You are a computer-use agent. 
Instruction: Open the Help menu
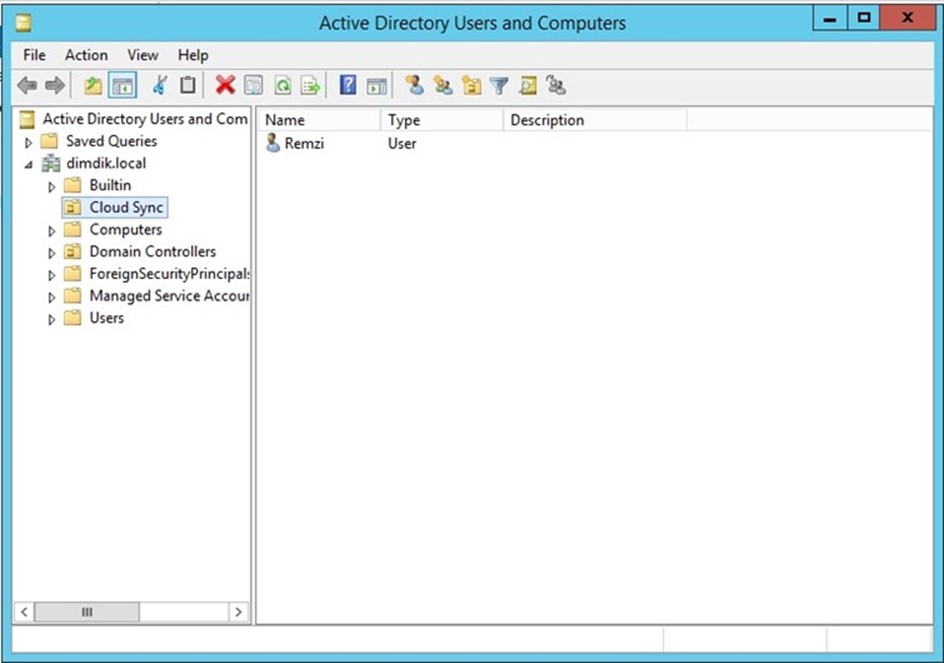point(193,55)
